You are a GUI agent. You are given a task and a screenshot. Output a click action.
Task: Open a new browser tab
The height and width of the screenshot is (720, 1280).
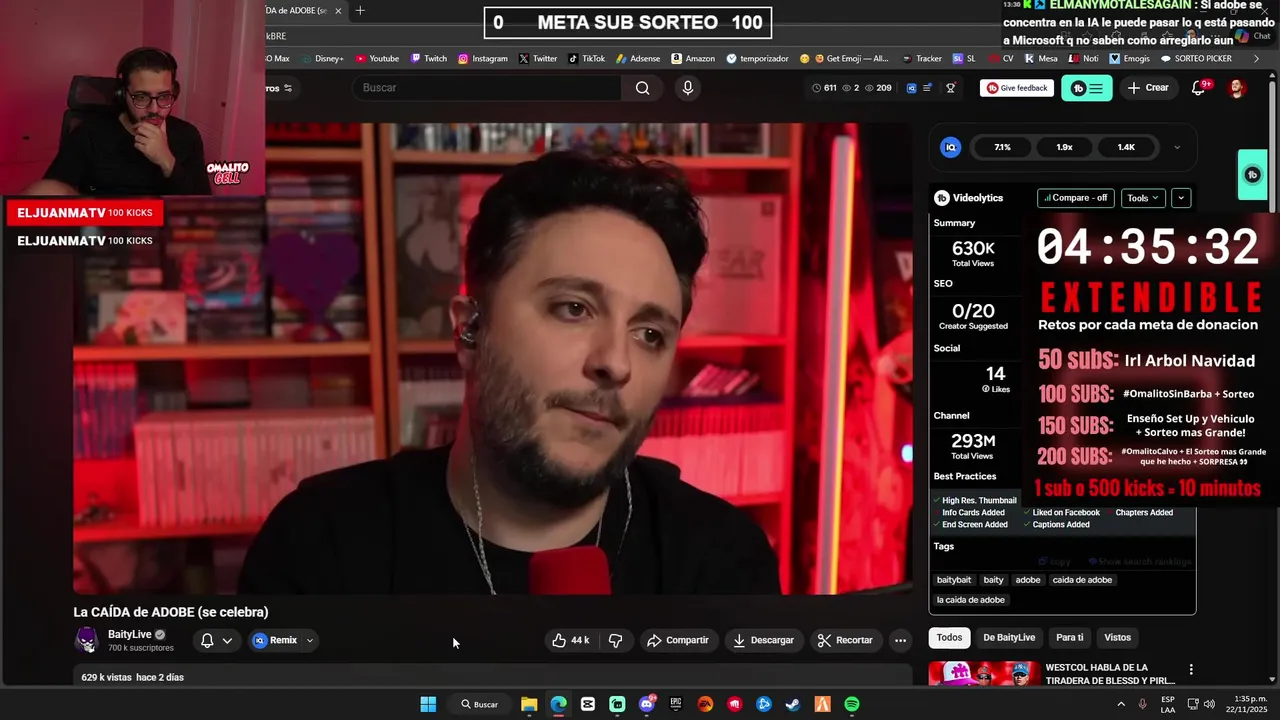point(360,11)
